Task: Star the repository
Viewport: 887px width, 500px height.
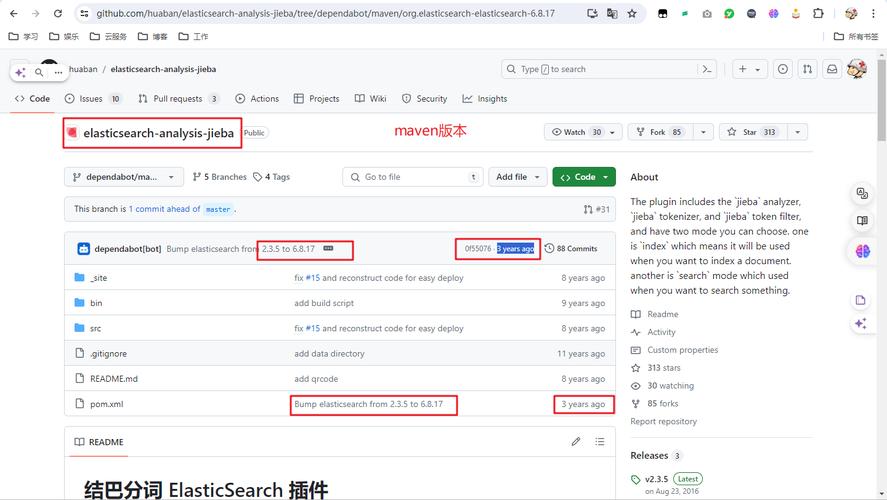Action: (753, 132)
